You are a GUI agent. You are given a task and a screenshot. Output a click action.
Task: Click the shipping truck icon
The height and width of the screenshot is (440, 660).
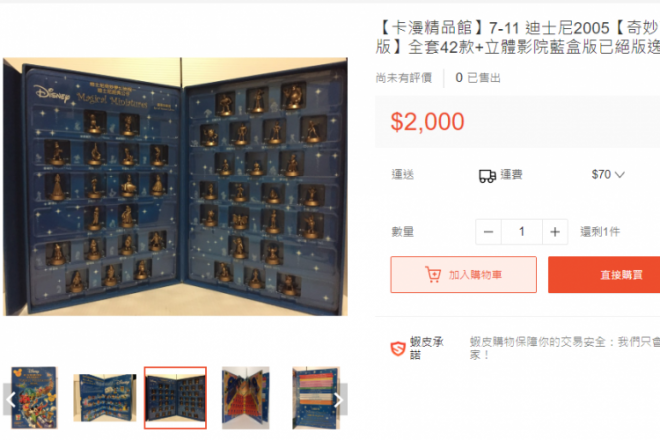[x=487, y=176]
